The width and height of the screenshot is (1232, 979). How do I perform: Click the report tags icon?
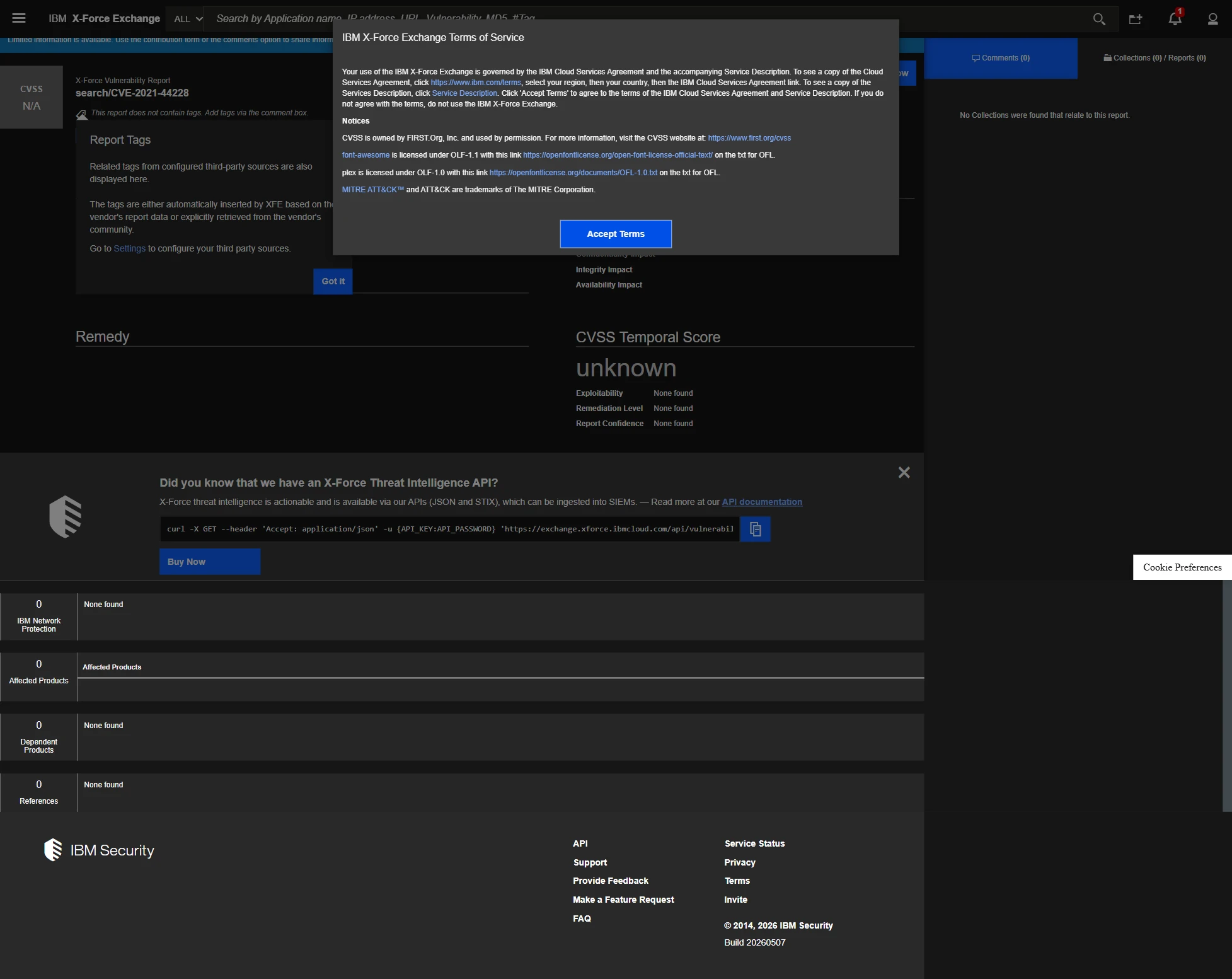[81, 115]
